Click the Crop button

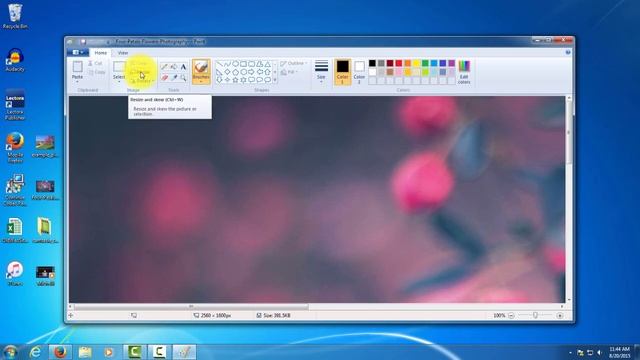click(139, 64)
